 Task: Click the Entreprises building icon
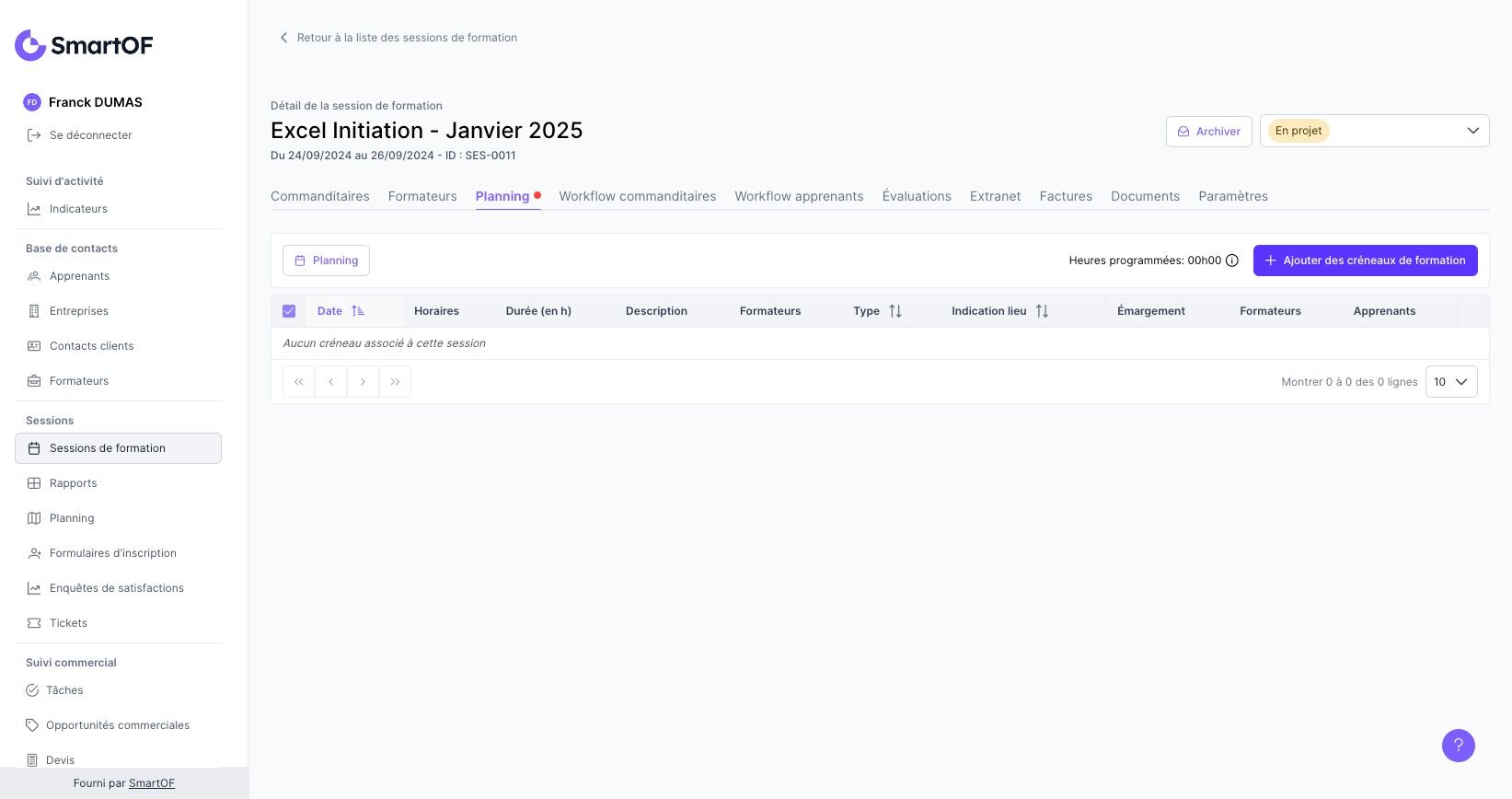[34, 311]
